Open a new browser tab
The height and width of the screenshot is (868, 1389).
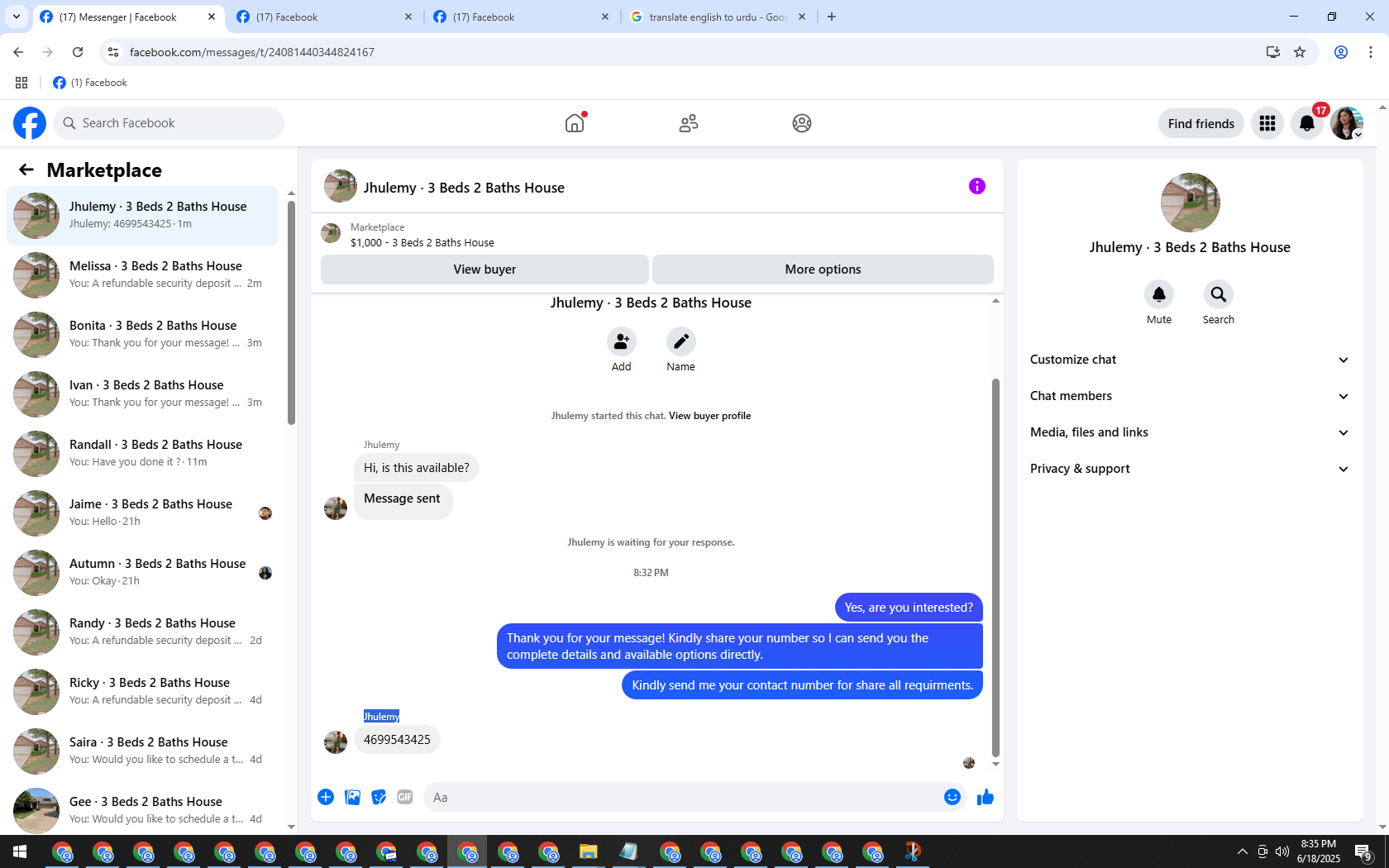(832, 17)
